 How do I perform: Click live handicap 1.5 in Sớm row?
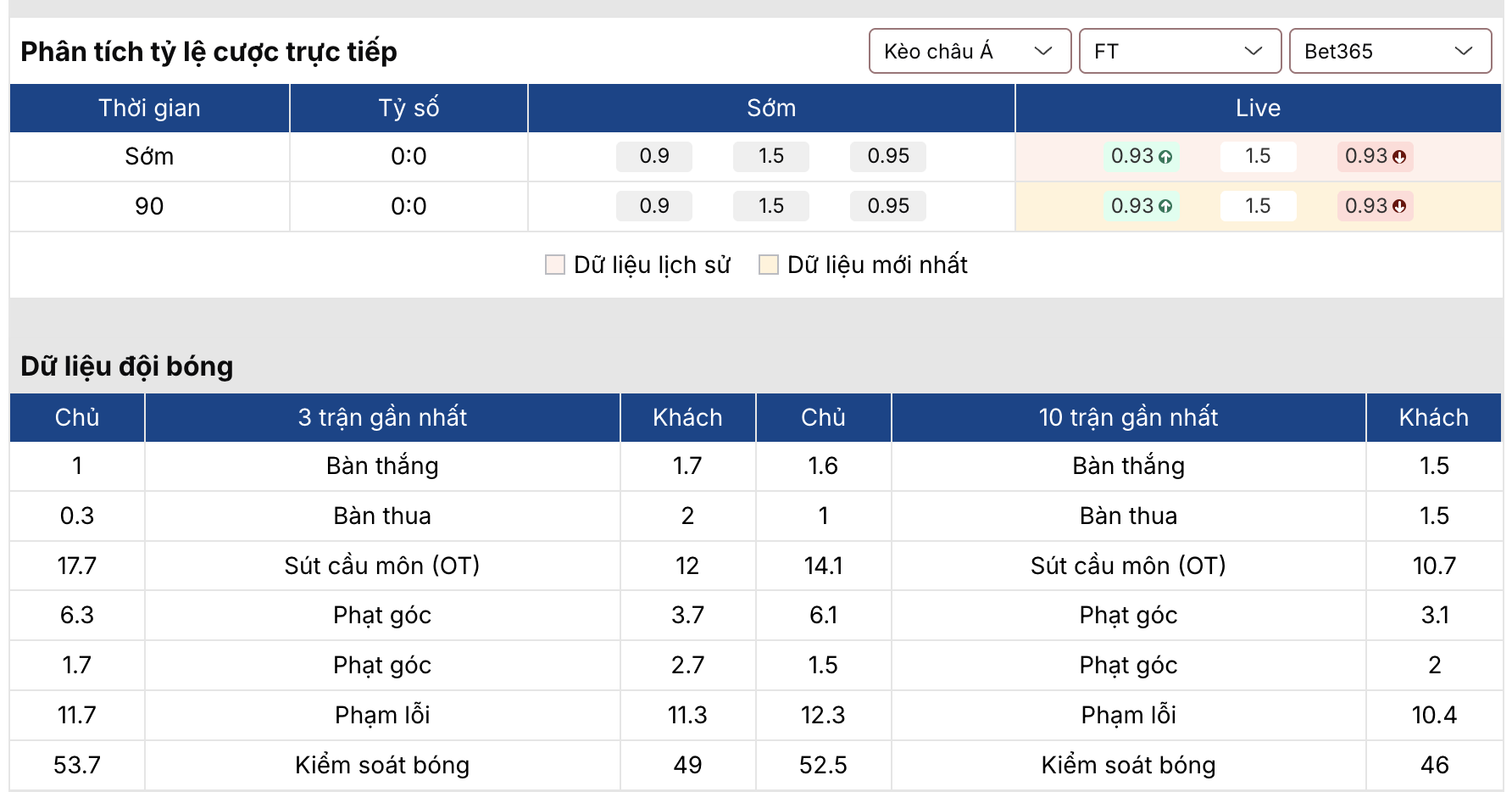pos(1258,156)
